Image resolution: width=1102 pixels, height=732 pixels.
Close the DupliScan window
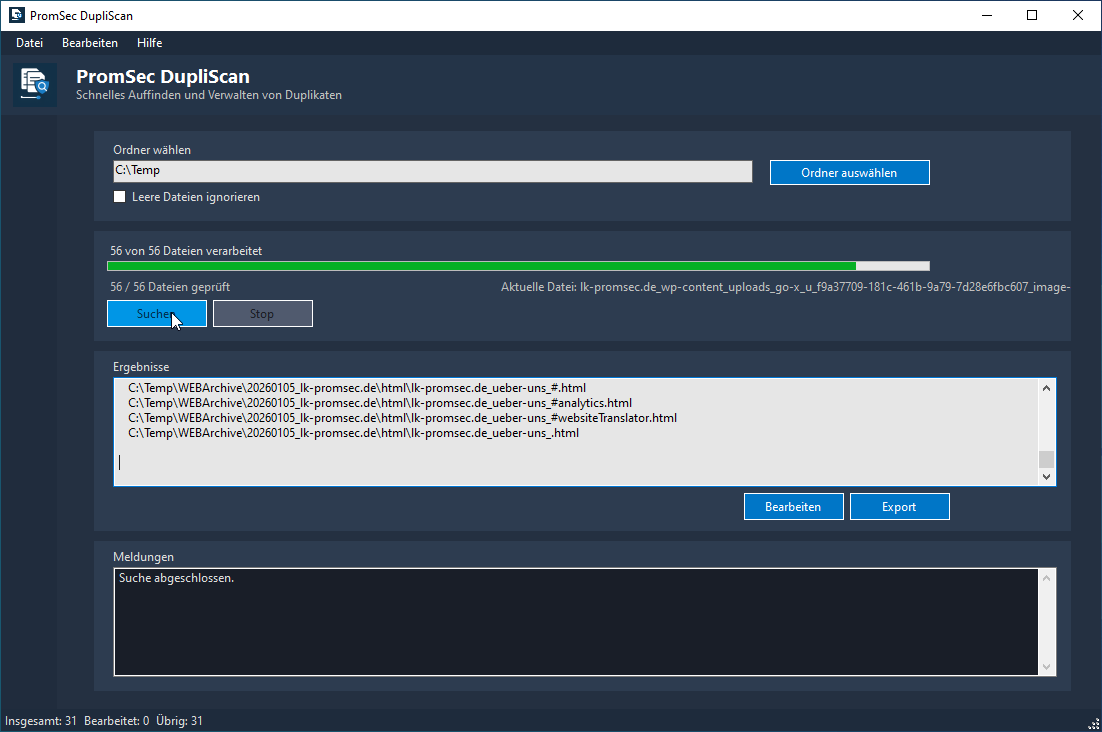tap(1077, 15)
